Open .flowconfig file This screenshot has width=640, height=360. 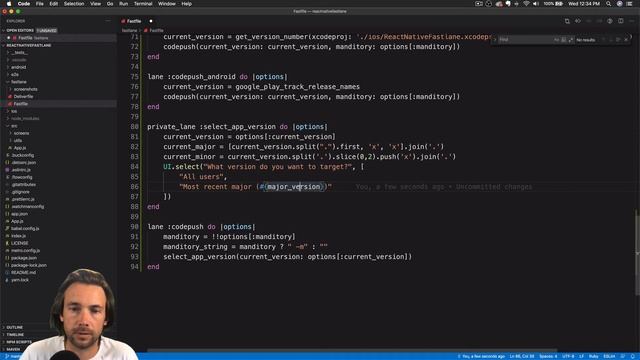tap(22, 178)
